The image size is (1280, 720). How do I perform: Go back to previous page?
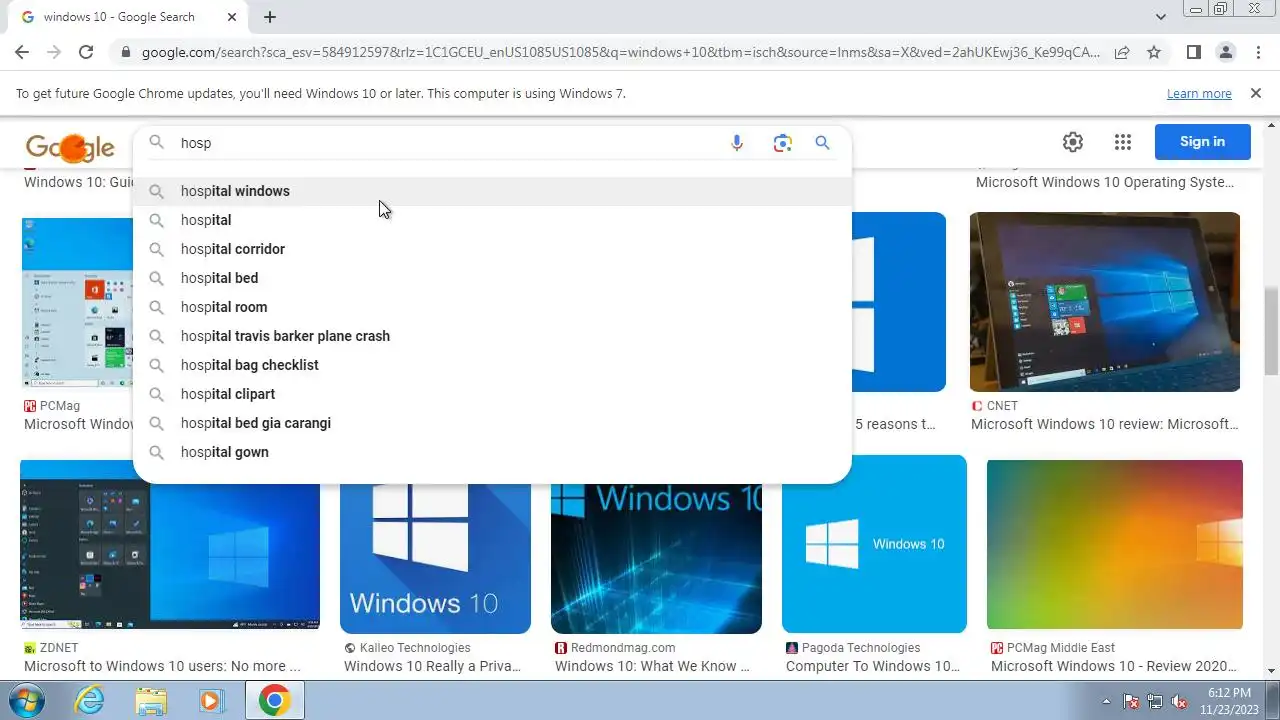22,52
